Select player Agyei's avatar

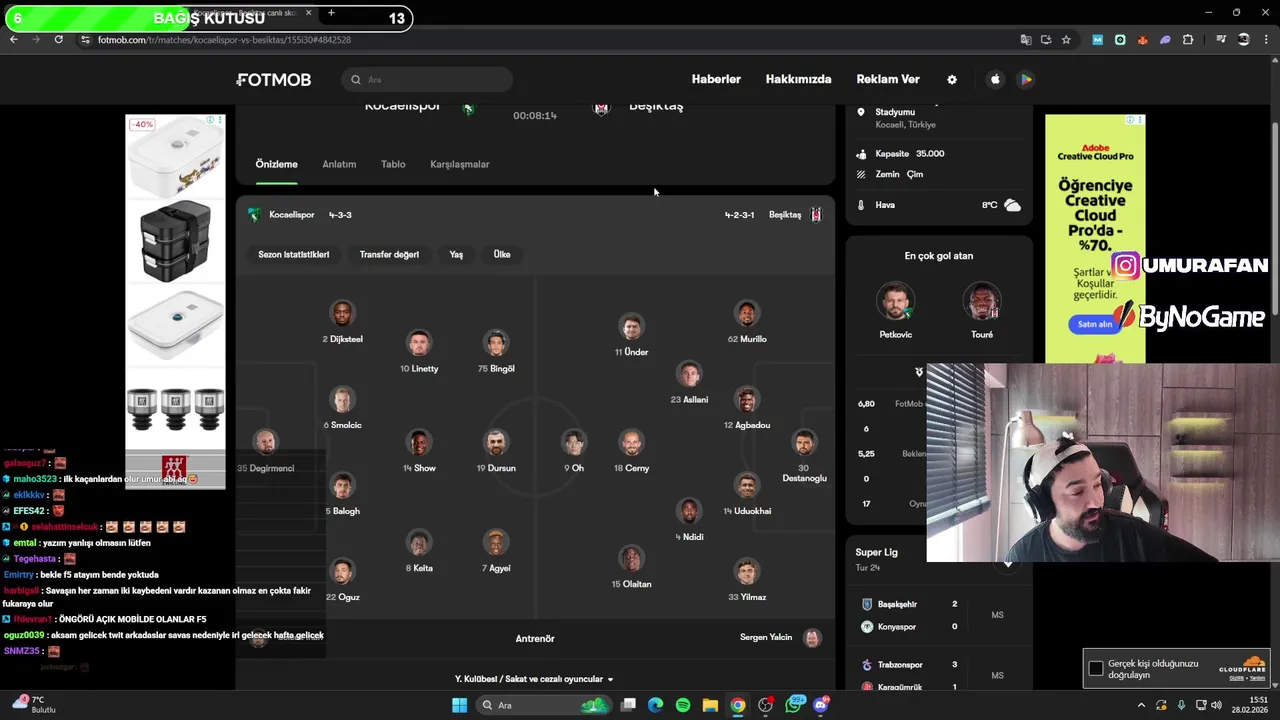(496, 543)
